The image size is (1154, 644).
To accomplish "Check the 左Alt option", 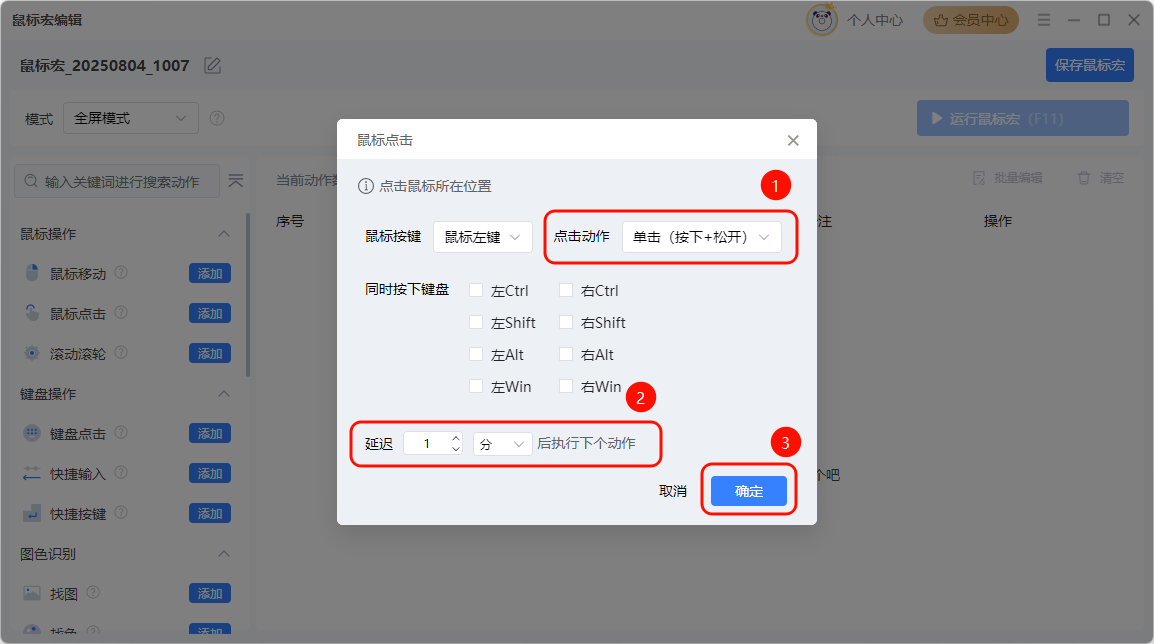I will click(476, 354).
